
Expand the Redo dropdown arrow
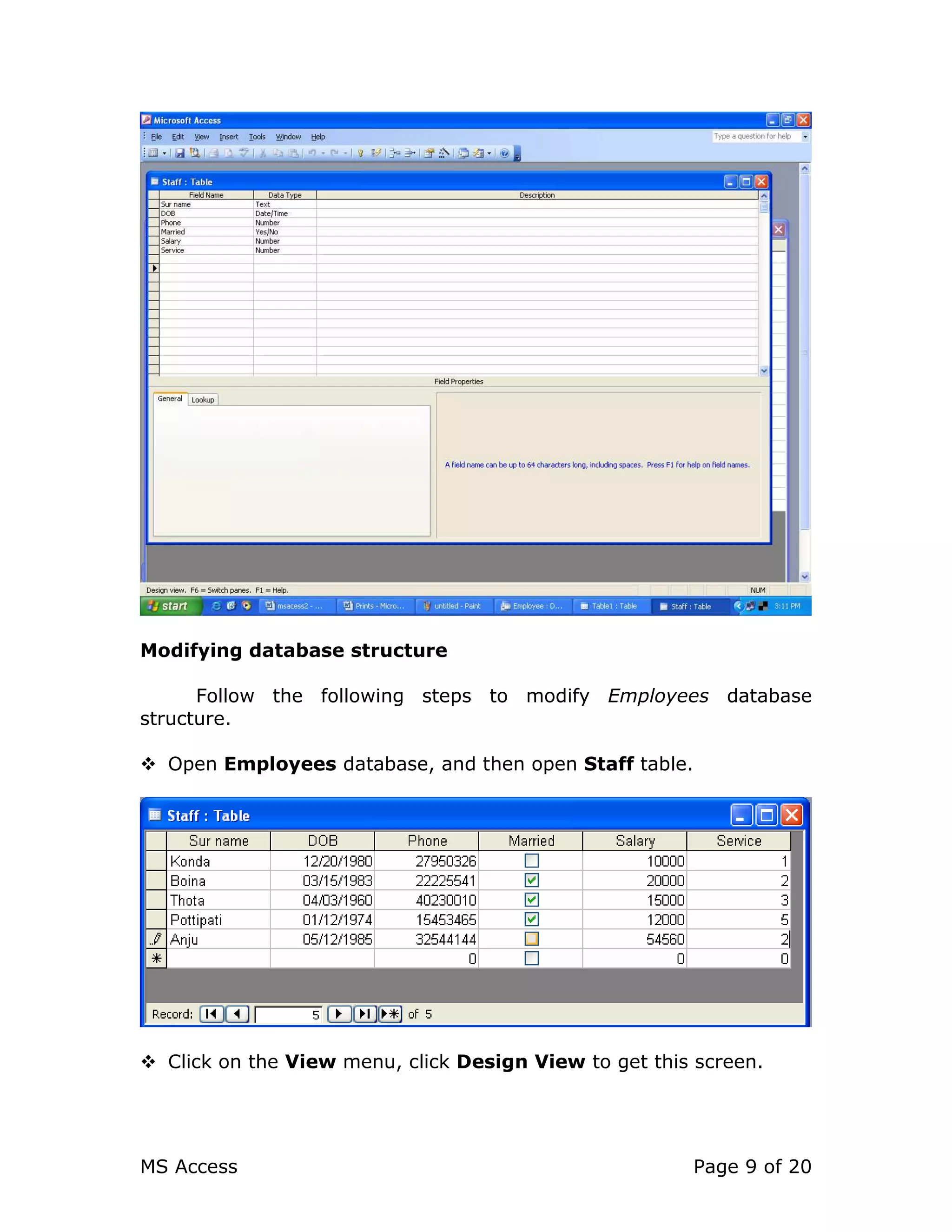345,153
